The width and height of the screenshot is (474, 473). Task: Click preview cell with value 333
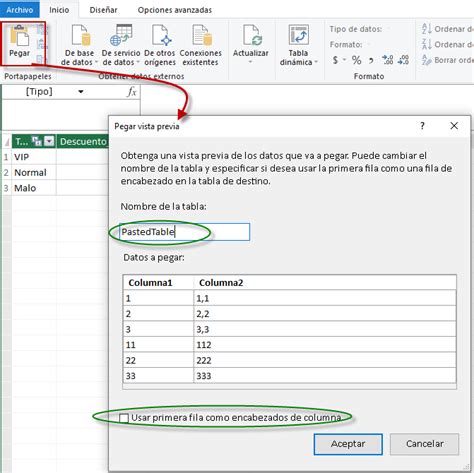tap(325, 376)
